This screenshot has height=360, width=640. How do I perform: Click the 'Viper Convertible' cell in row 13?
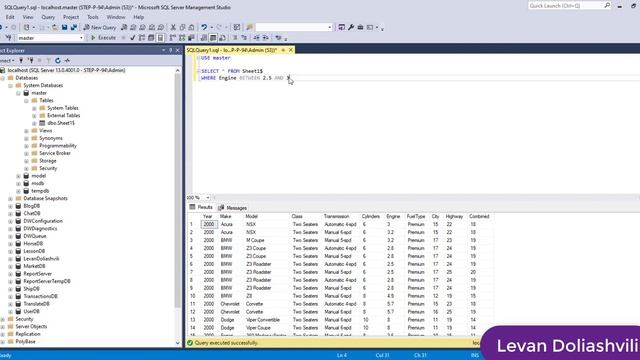(263, 320)
